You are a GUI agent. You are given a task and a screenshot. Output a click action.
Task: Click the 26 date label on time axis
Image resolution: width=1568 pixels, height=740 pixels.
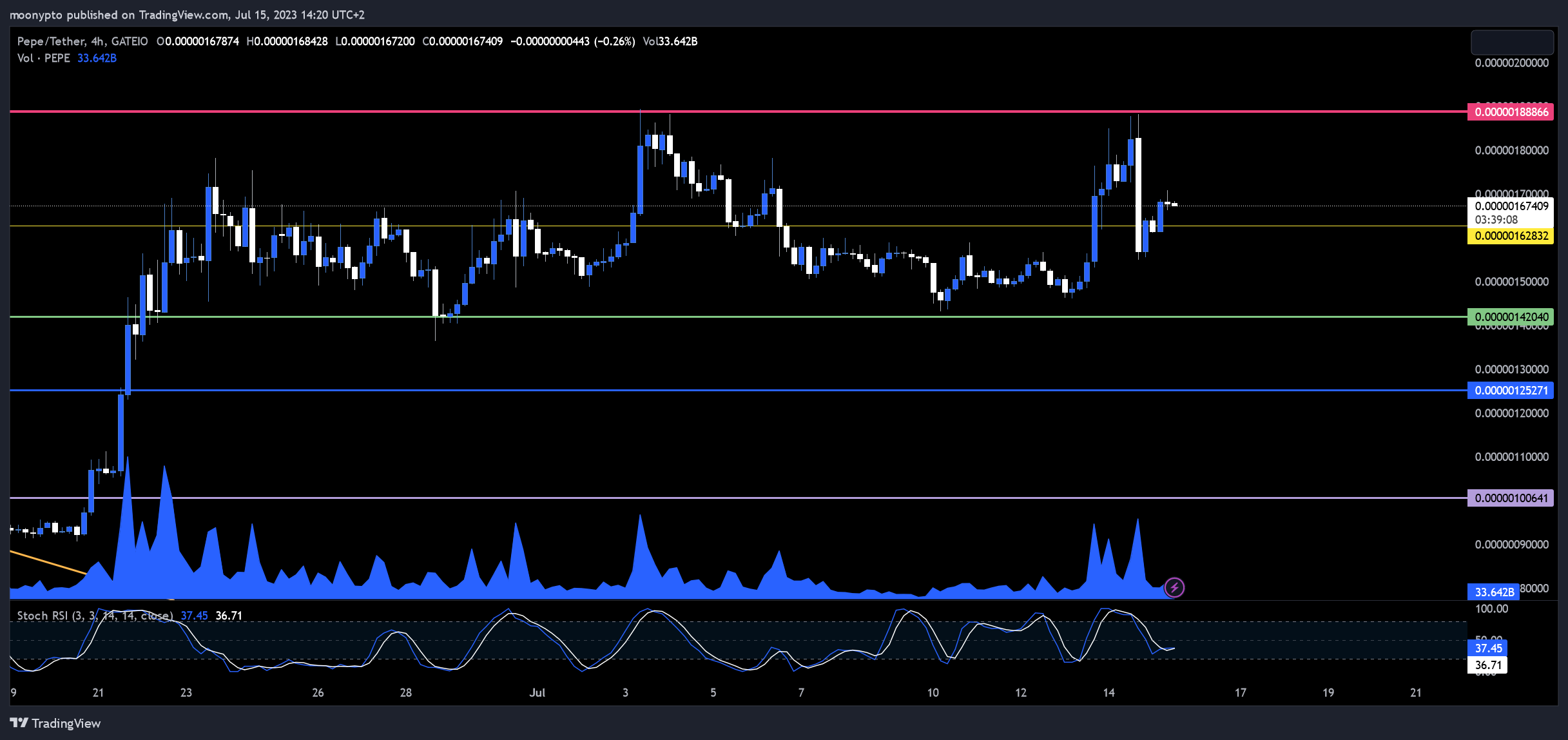click(x=318, y=693)
